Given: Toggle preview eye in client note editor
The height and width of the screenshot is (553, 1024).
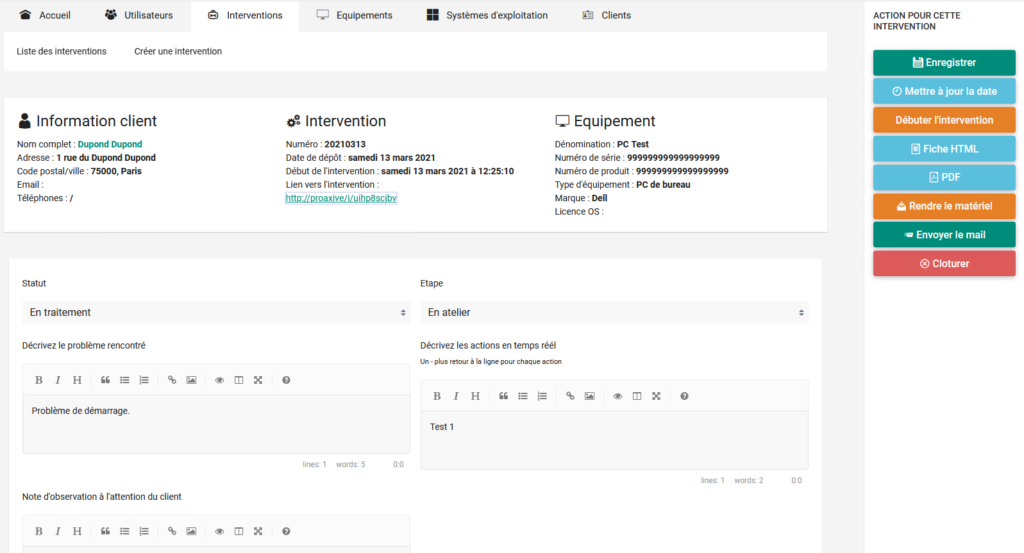Looking at the screenshot, I should point(220,531).
